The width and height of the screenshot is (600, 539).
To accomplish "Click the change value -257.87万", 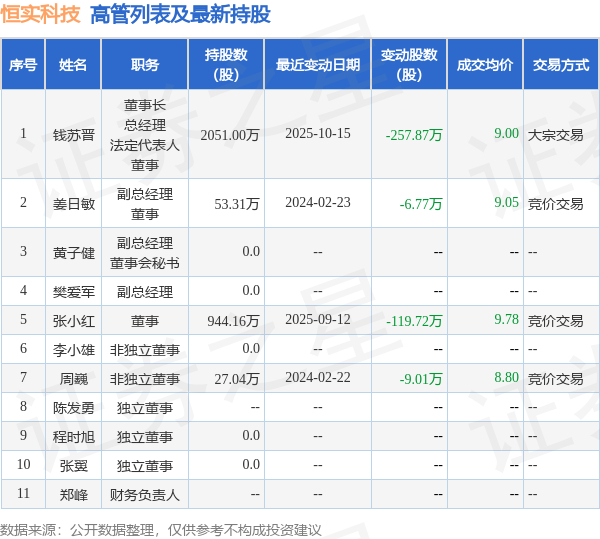I will pos(414,135).
